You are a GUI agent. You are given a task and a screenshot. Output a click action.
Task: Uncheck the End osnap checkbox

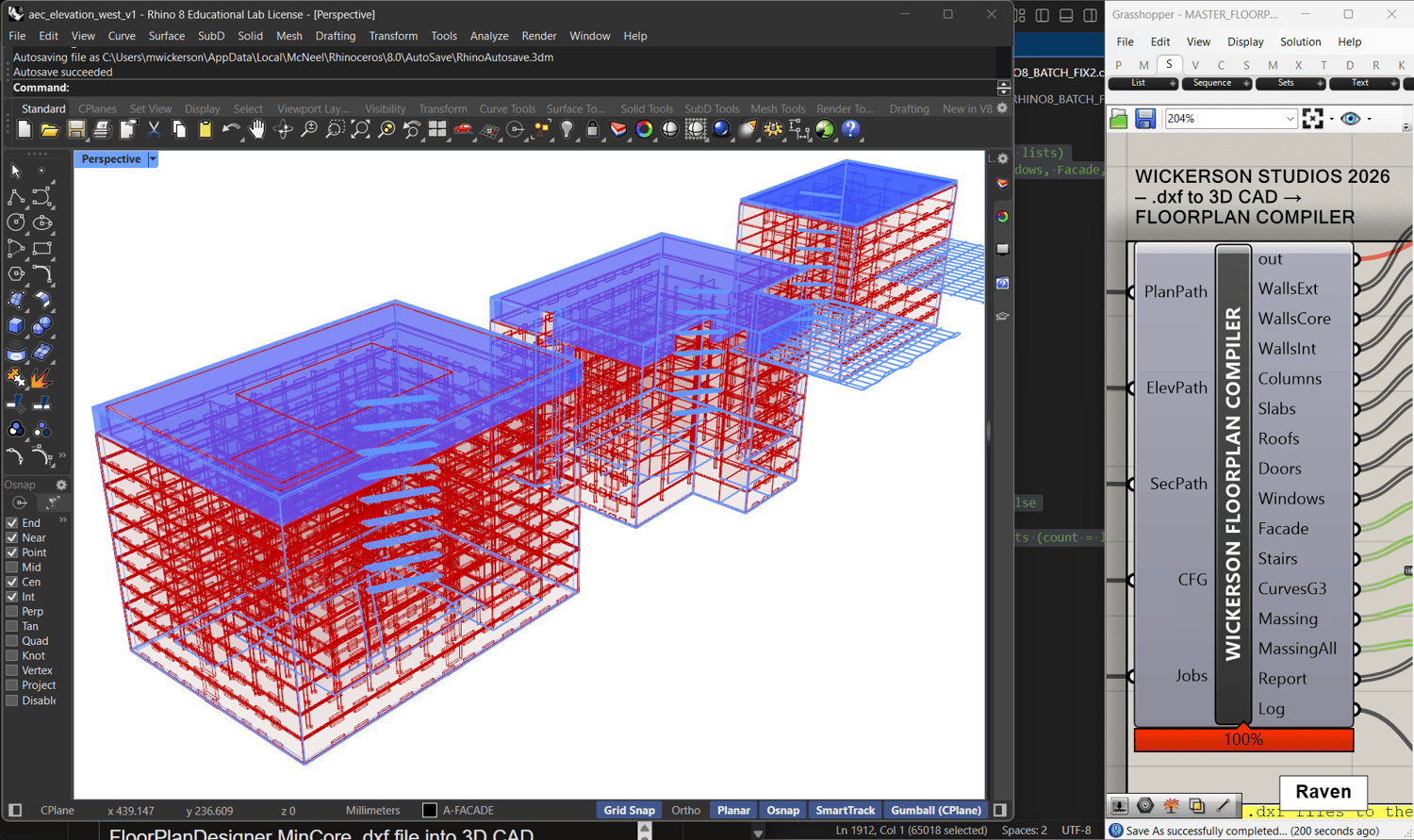(12, 523)
